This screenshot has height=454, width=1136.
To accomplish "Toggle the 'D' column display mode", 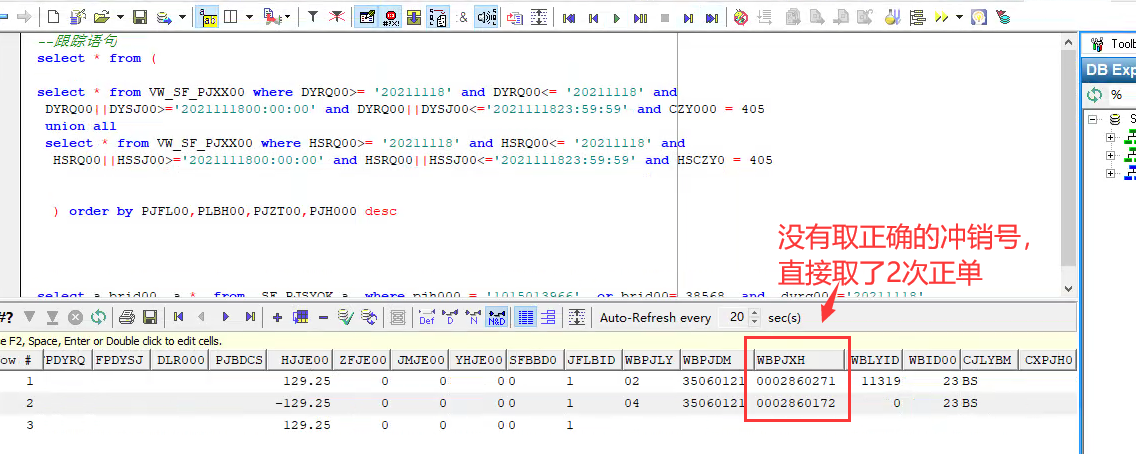I will coord(450,316).
